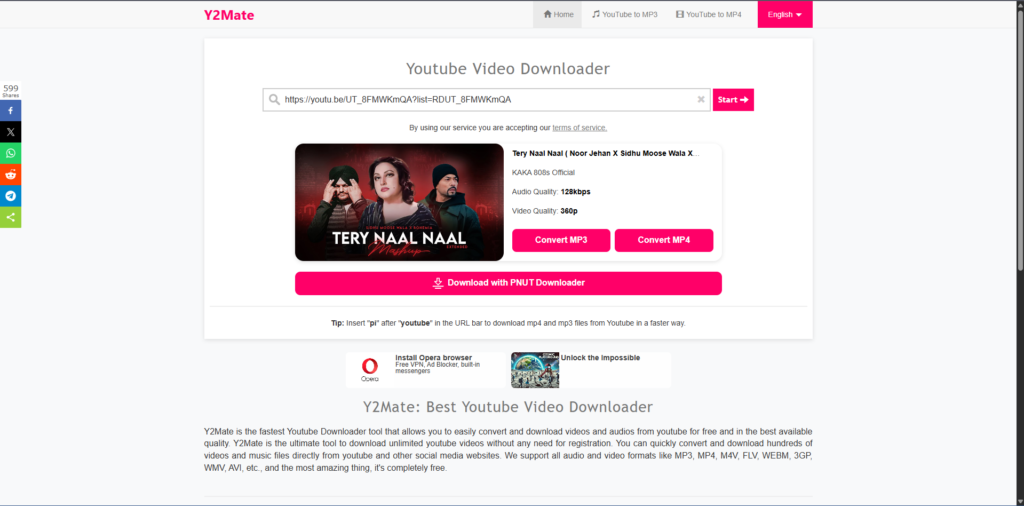Open the green general share icon

[x=10, y=217]
